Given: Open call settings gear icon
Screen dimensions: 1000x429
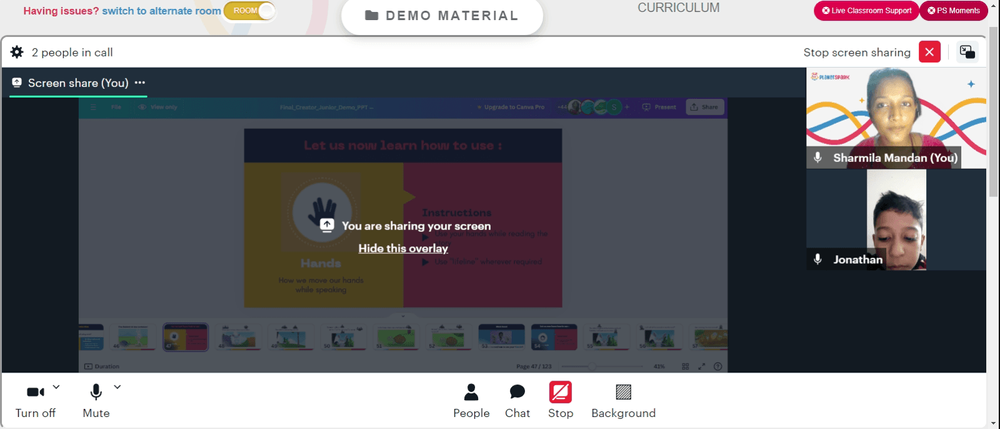Looking at the screenshot, I should 17,52.
